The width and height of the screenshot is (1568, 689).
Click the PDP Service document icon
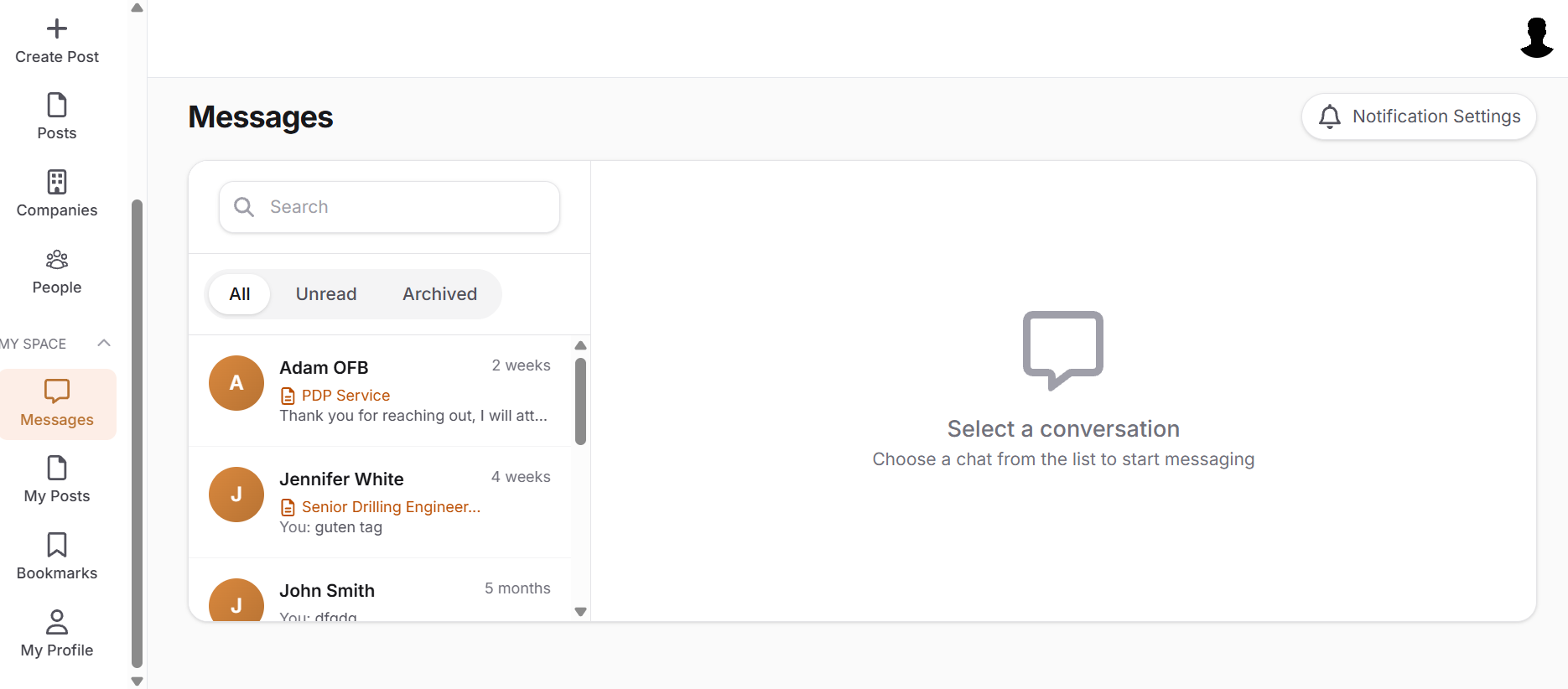coord(288,396)
